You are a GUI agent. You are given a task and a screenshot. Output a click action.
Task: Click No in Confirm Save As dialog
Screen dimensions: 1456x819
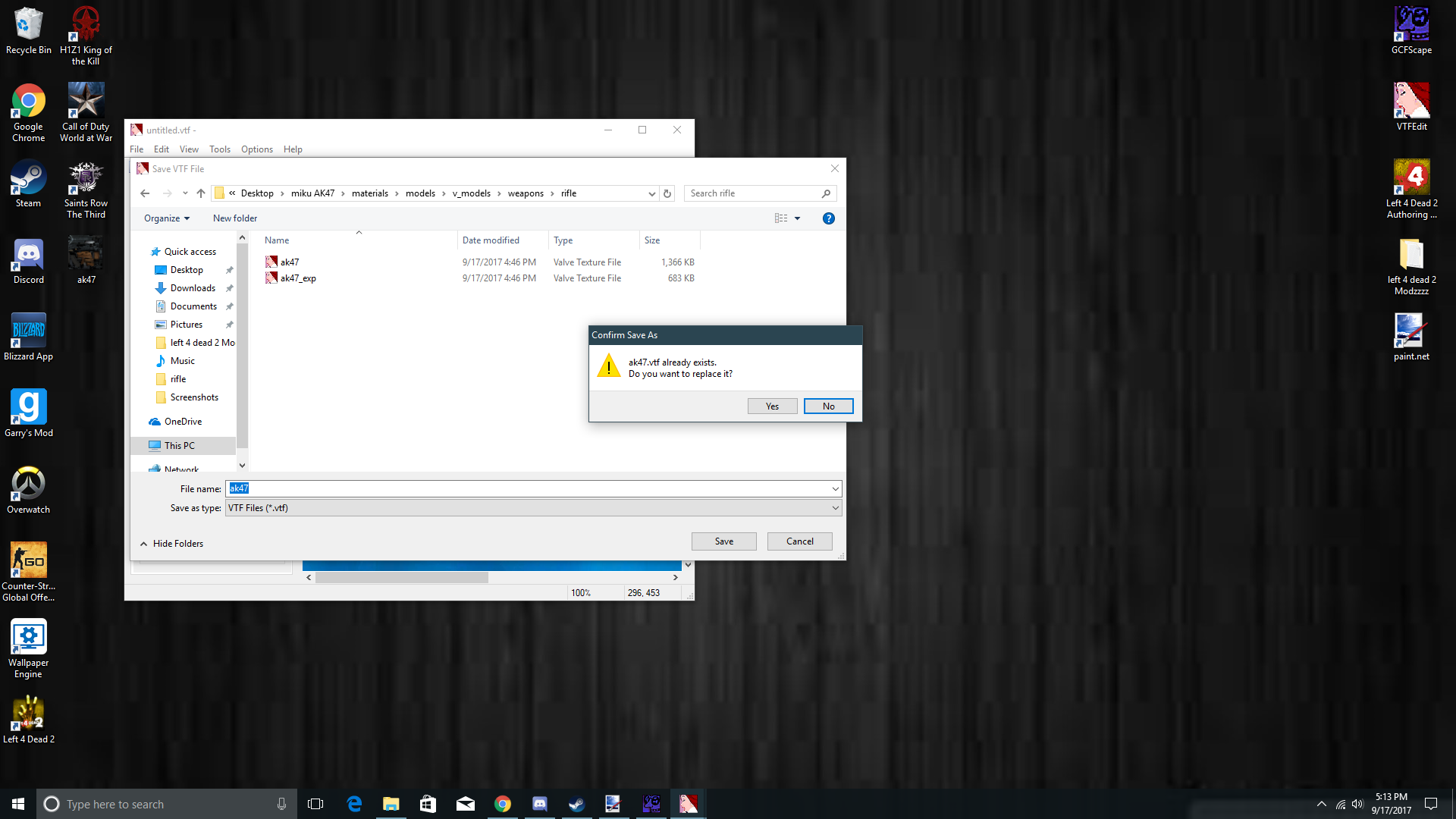(x=828, y=406)
